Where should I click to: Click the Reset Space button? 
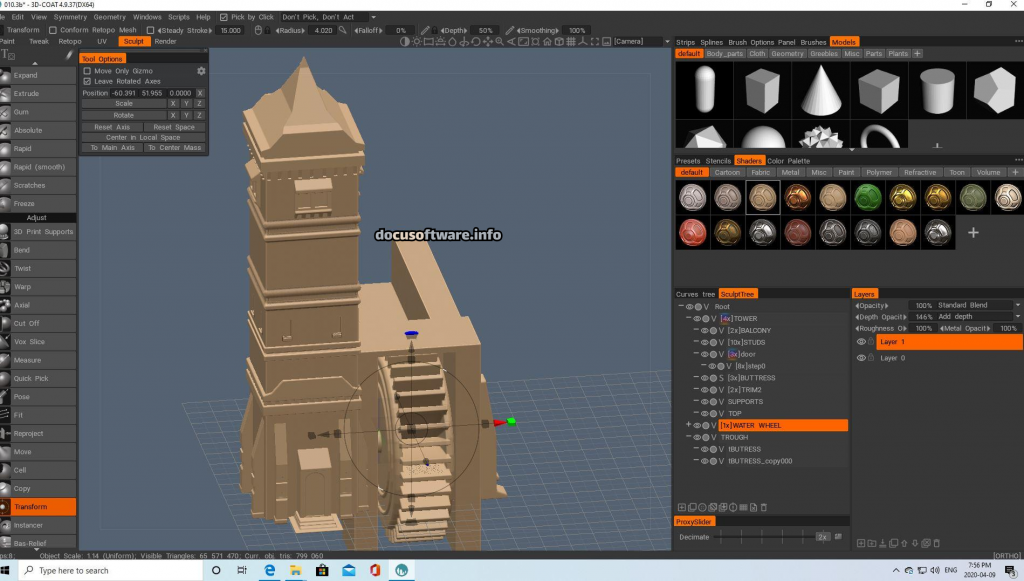pos(174,127)
